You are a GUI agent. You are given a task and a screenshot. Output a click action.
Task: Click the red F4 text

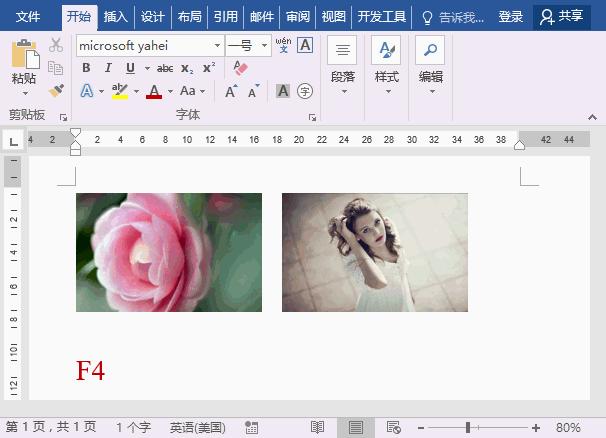90,370
